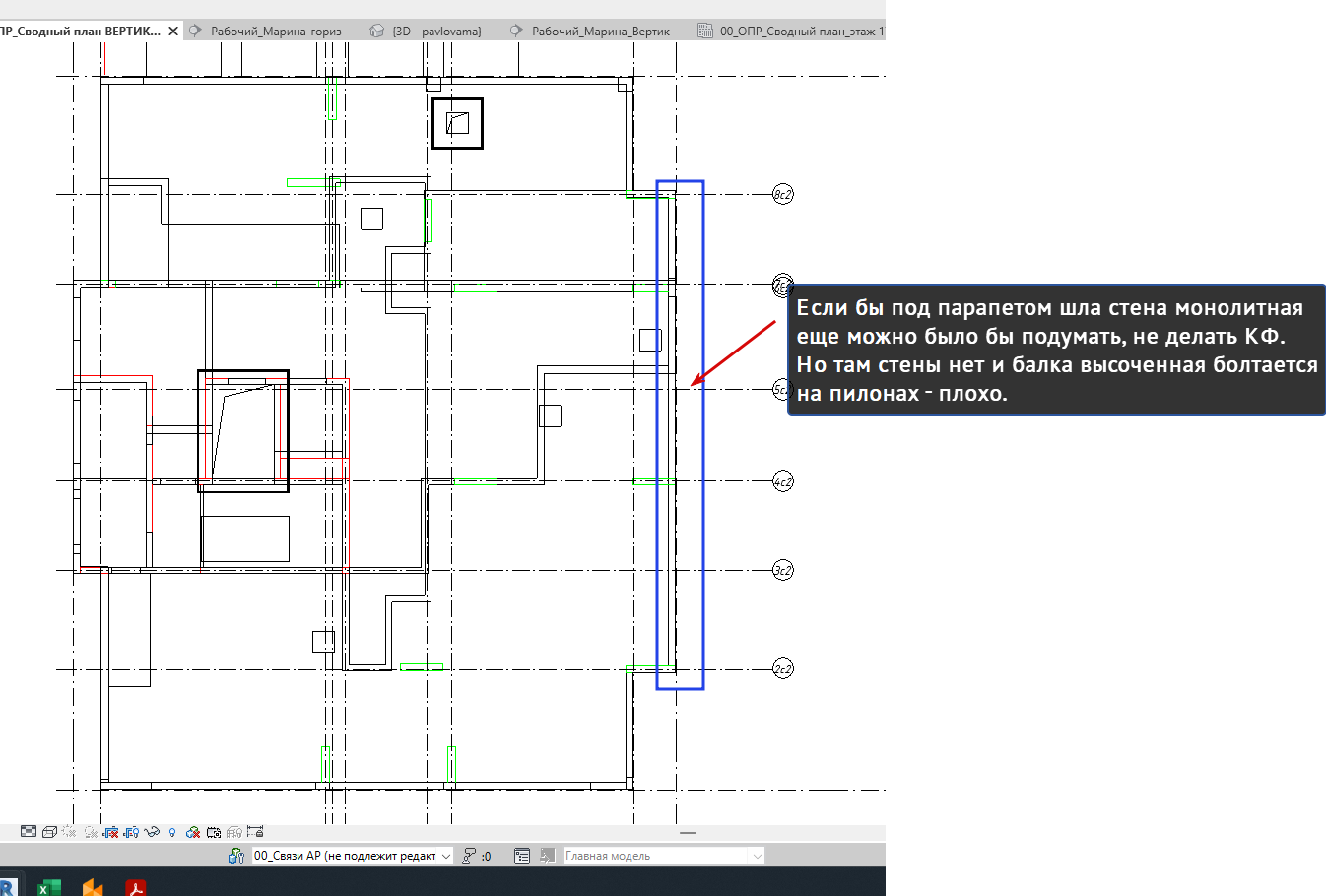Open Temporary View Properties icon
The image size is (1326, 896).
click(214, 832)
